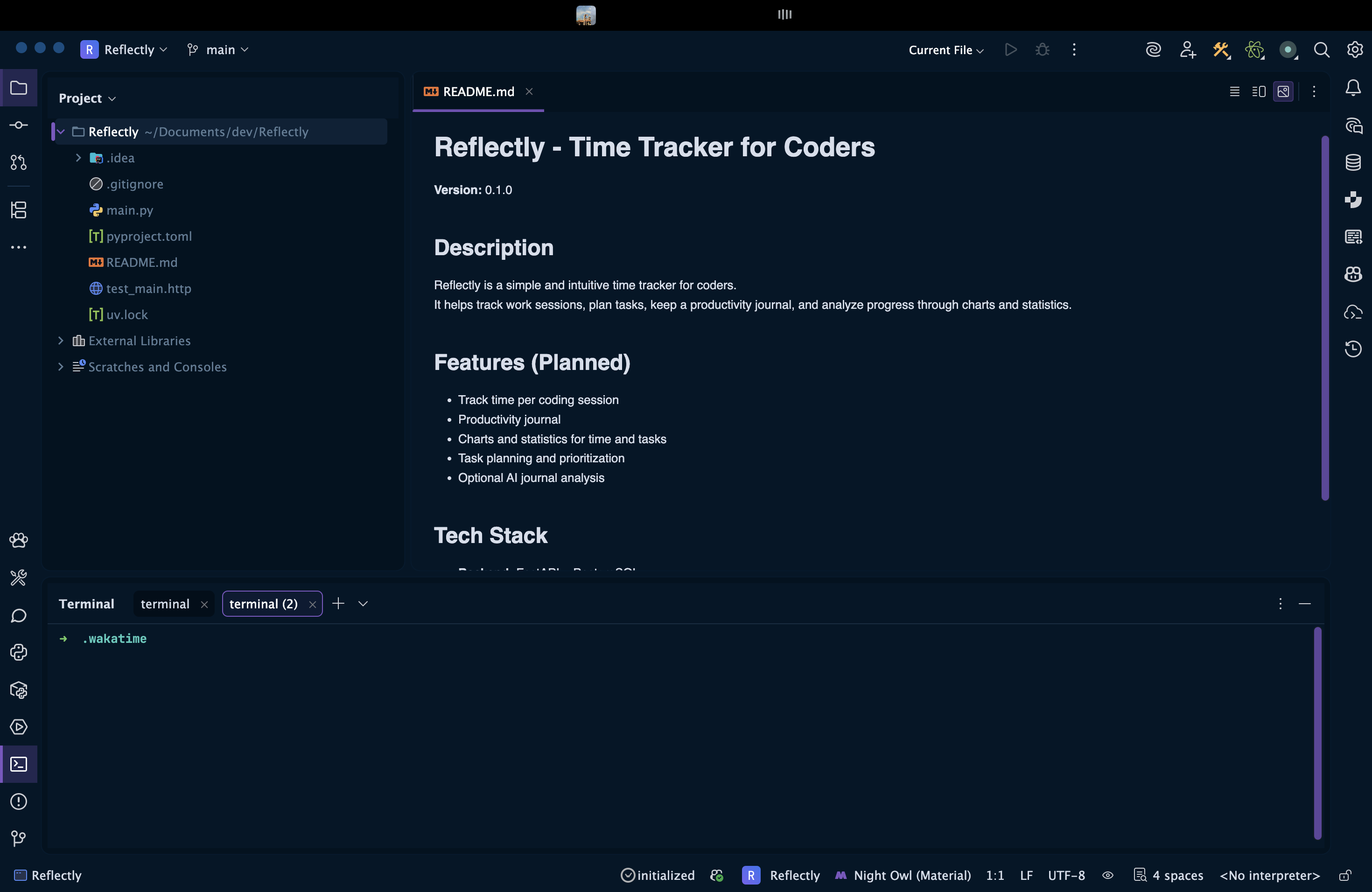The width and height of the screenshot is (1372, 892).
Task: Open the Structure tool window icon
Action: [x=19, y=210]
